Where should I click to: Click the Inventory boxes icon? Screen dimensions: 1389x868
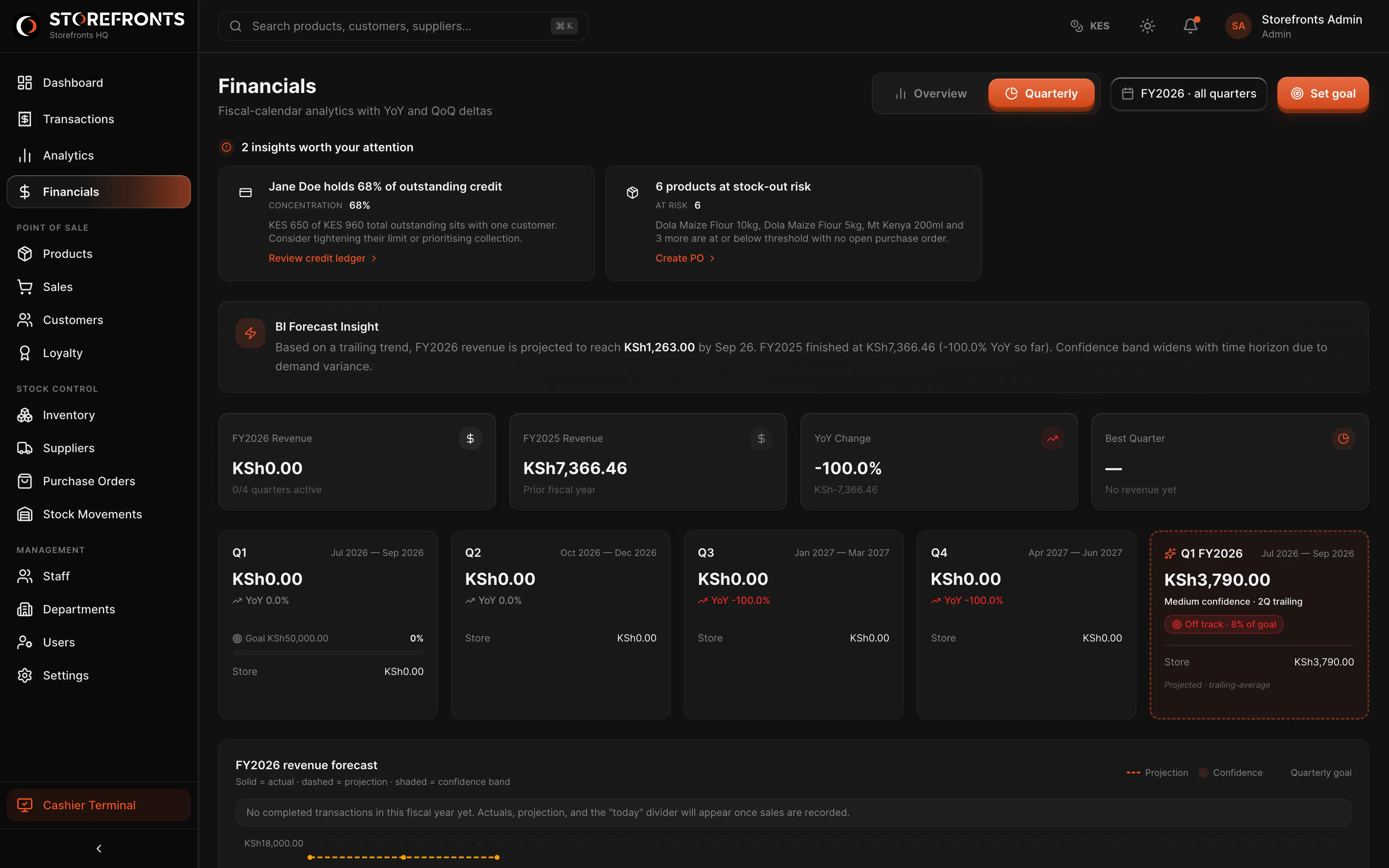(x=25, y=415)
